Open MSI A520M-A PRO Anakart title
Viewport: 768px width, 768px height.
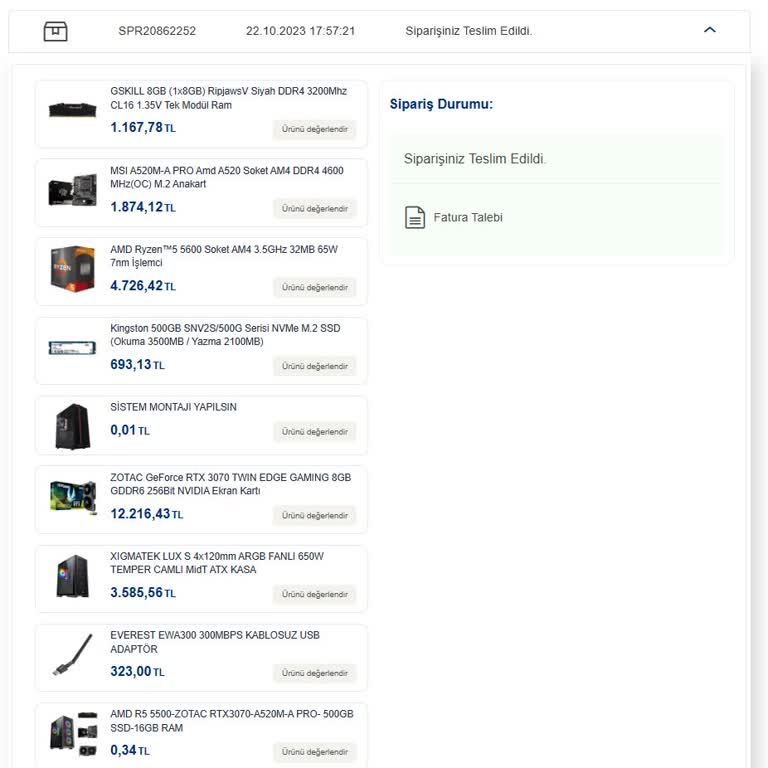pos(227,177)
